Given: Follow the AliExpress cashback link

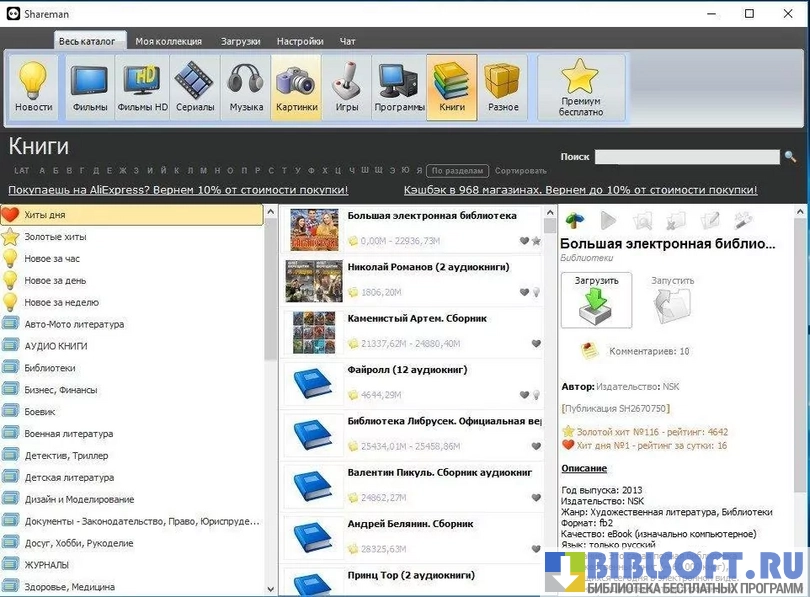Looking at the screenshot, I should pos(178,189).
